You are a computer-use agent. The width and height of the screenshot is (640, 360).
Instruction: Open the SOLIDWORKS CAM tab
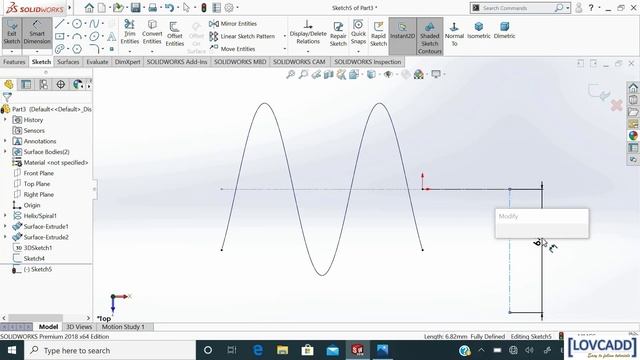point(299,62)
